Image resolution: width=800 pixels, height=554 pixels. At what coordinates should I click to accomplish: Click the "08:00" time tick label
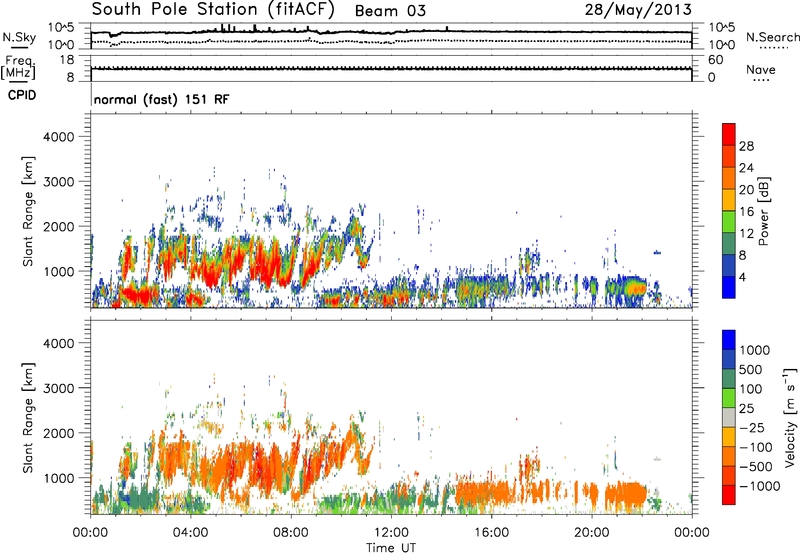coord(291,533)
